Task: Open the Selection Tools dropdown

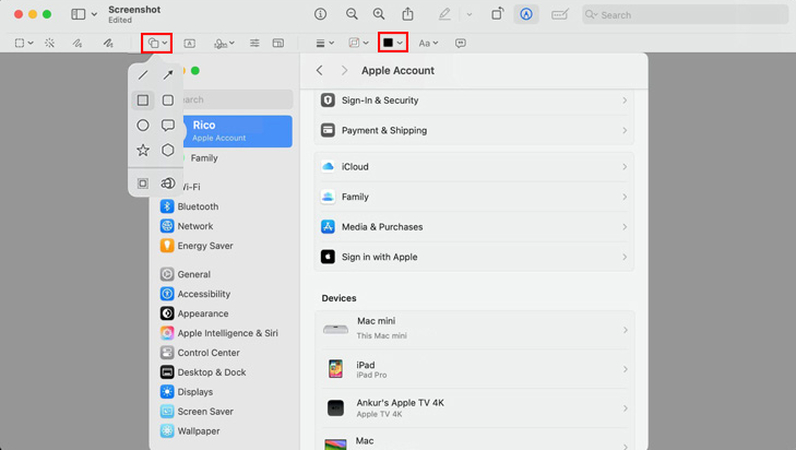Action: [x=24, y=43]
